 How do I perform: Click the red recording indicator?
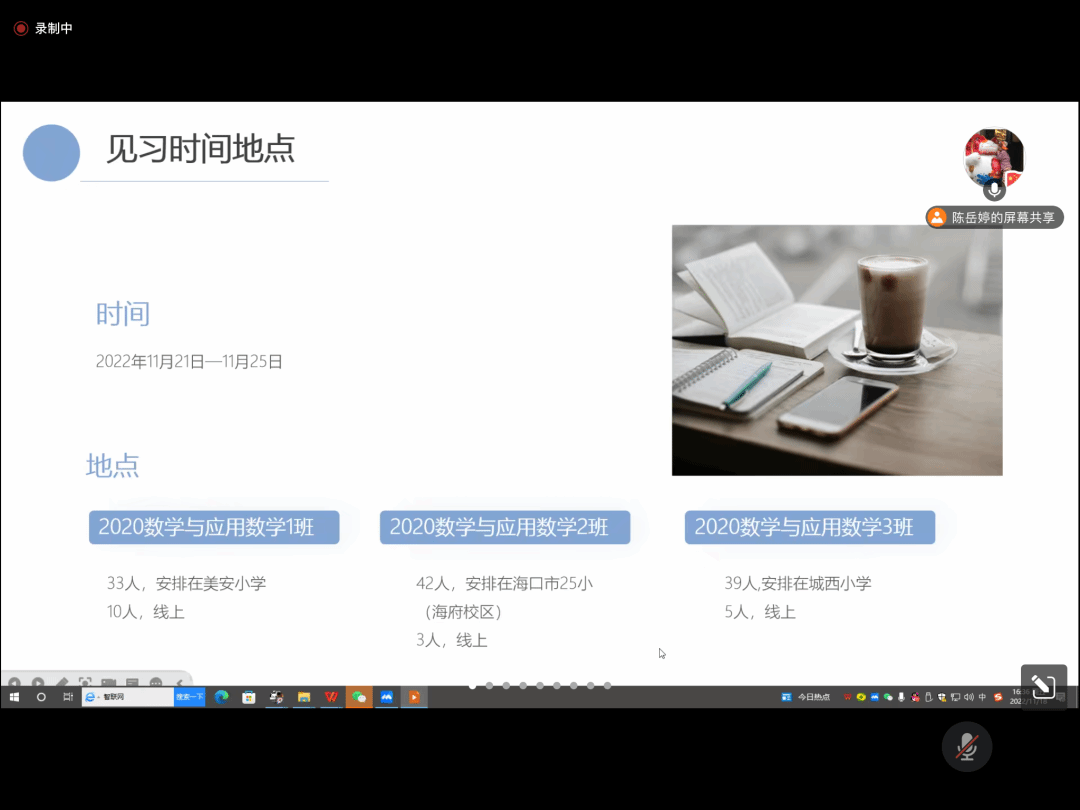20,28
